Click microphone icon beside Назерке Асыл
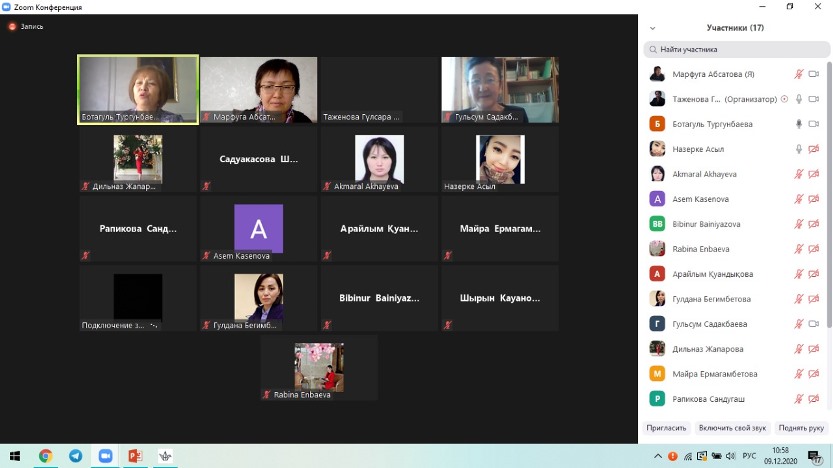 coord(799,149)
